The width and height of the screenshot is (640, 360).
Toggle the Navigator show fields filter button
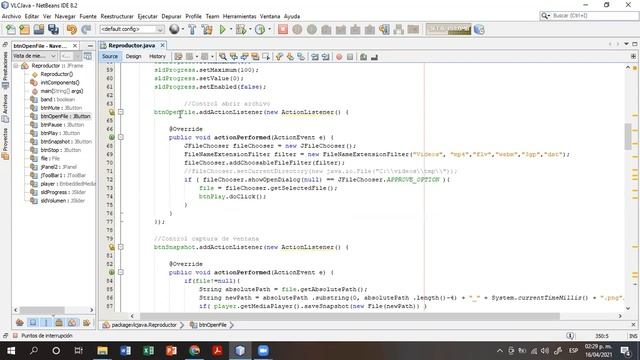tap(33, 322)
